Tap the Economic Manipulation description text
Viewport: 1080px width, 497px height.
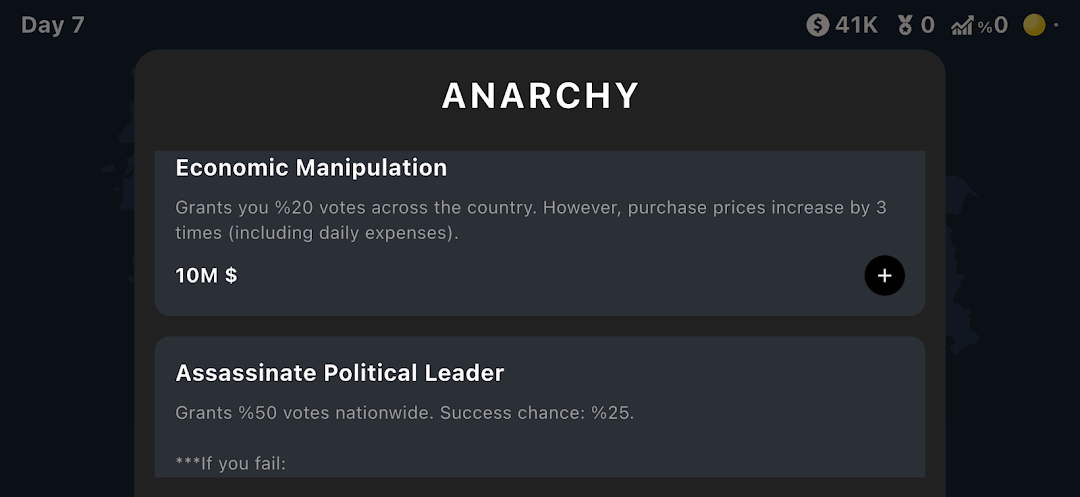tap(530, 220)
